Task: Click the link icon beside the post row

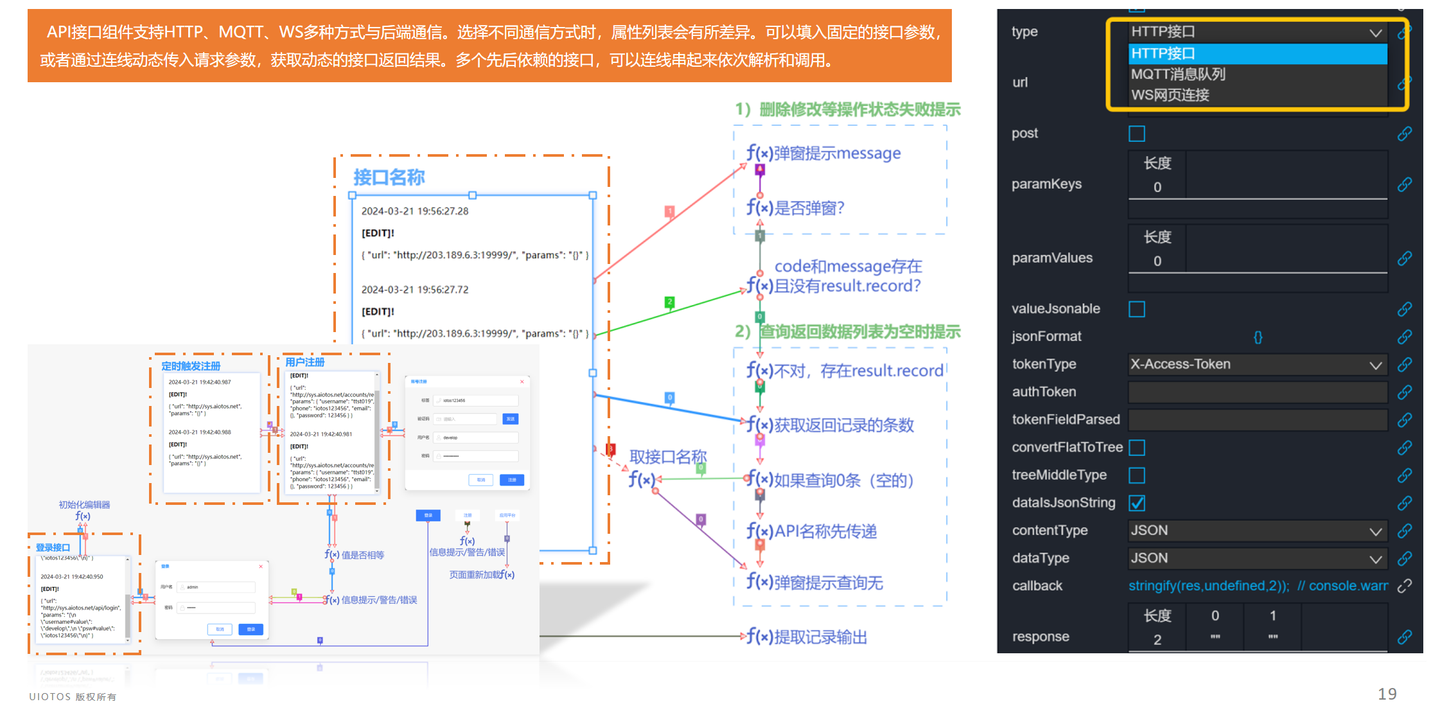Action: click(x=1404, y=133)
